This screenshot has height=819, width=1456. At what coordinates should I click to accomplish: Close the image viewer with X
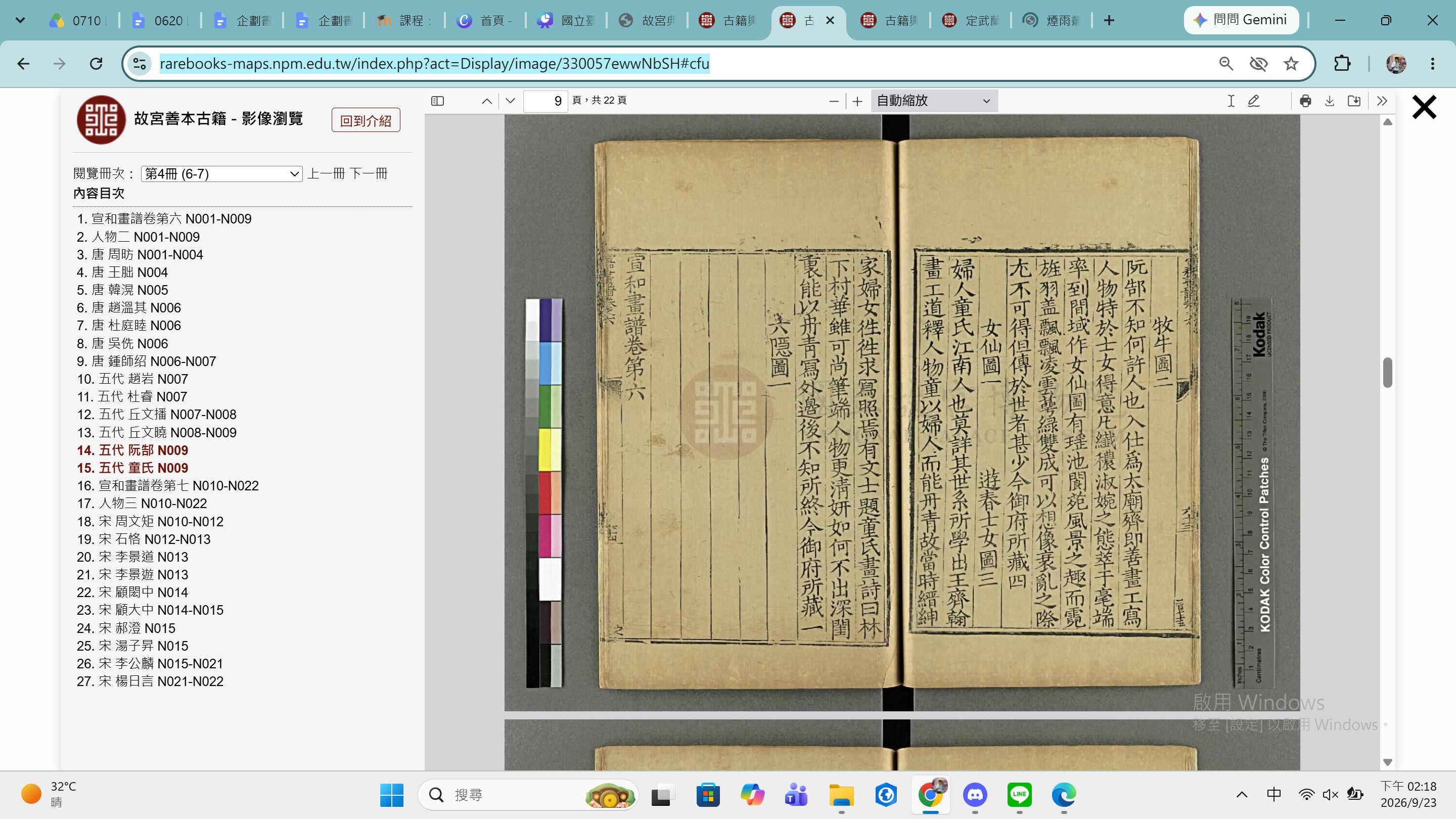point(1424,107)
